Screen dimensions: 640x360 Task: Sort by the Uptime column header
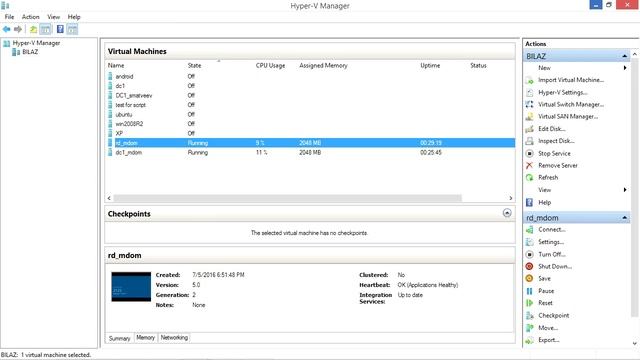click(x=430, y=65)
